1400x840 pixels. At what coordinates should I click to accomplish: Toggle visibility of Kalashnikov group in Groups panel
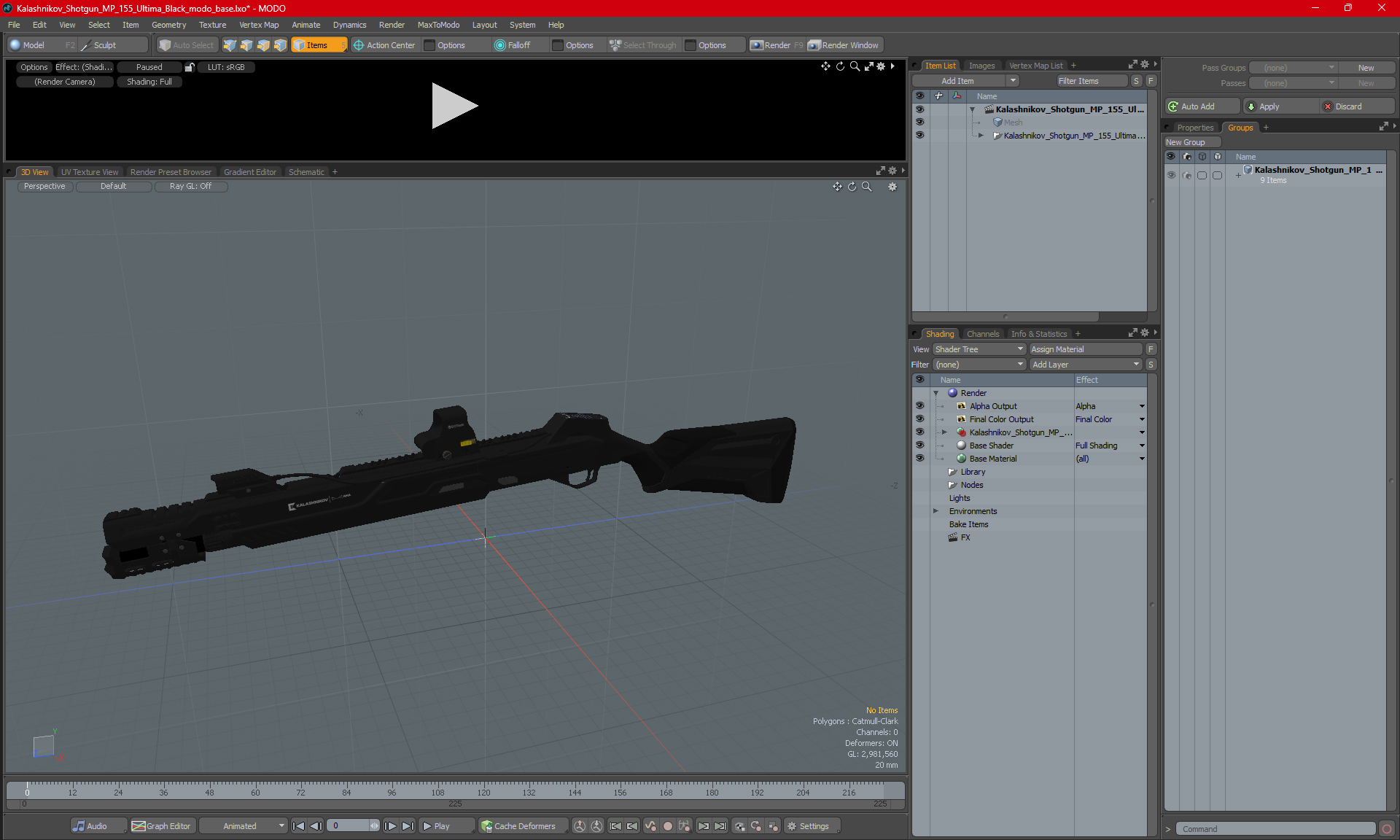pyautogui.click(x=1171, y=175)
